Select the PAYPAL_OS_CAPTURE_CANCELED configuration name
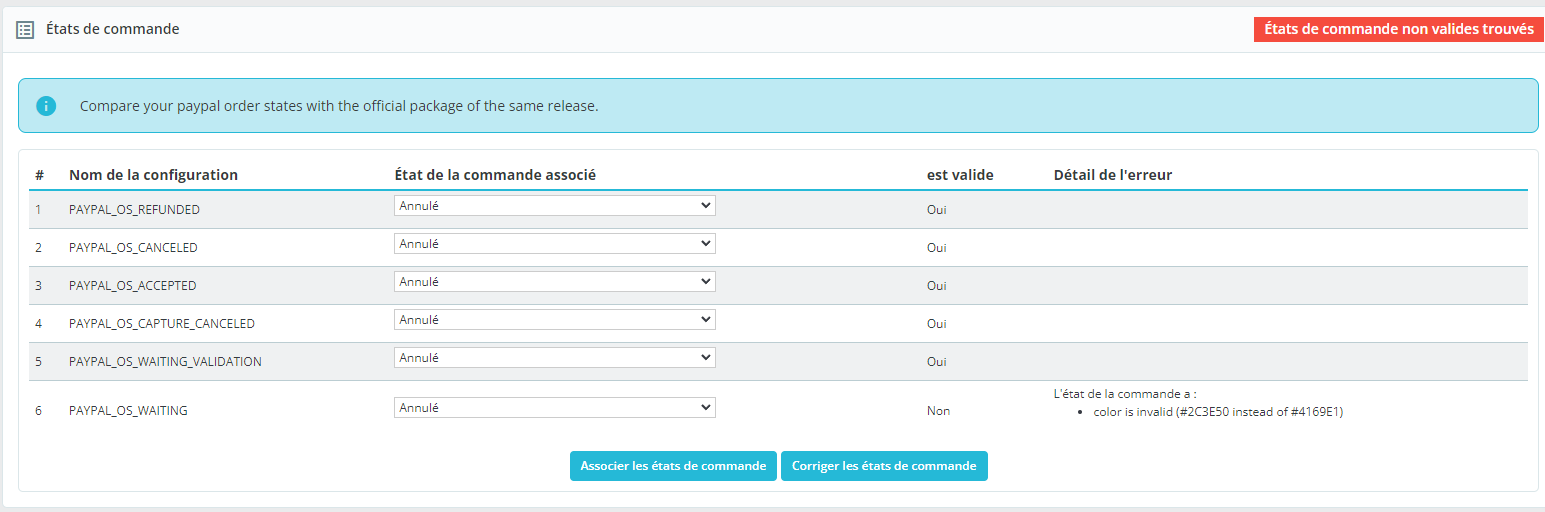This screenshot has height=512, width=1545. [162, 324]
